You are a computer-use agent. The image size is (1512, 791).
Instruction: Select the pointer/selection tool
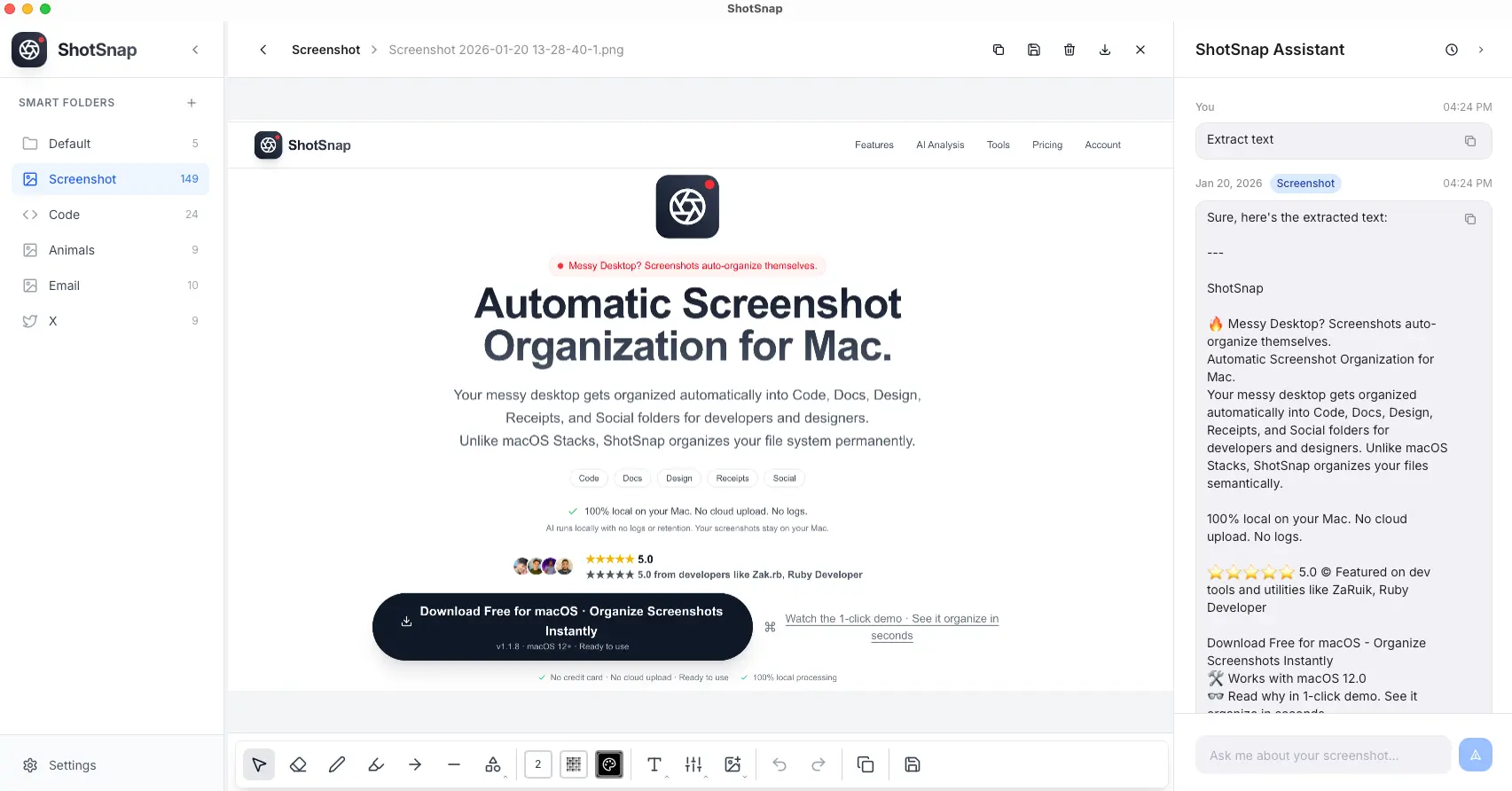(259, 764)
